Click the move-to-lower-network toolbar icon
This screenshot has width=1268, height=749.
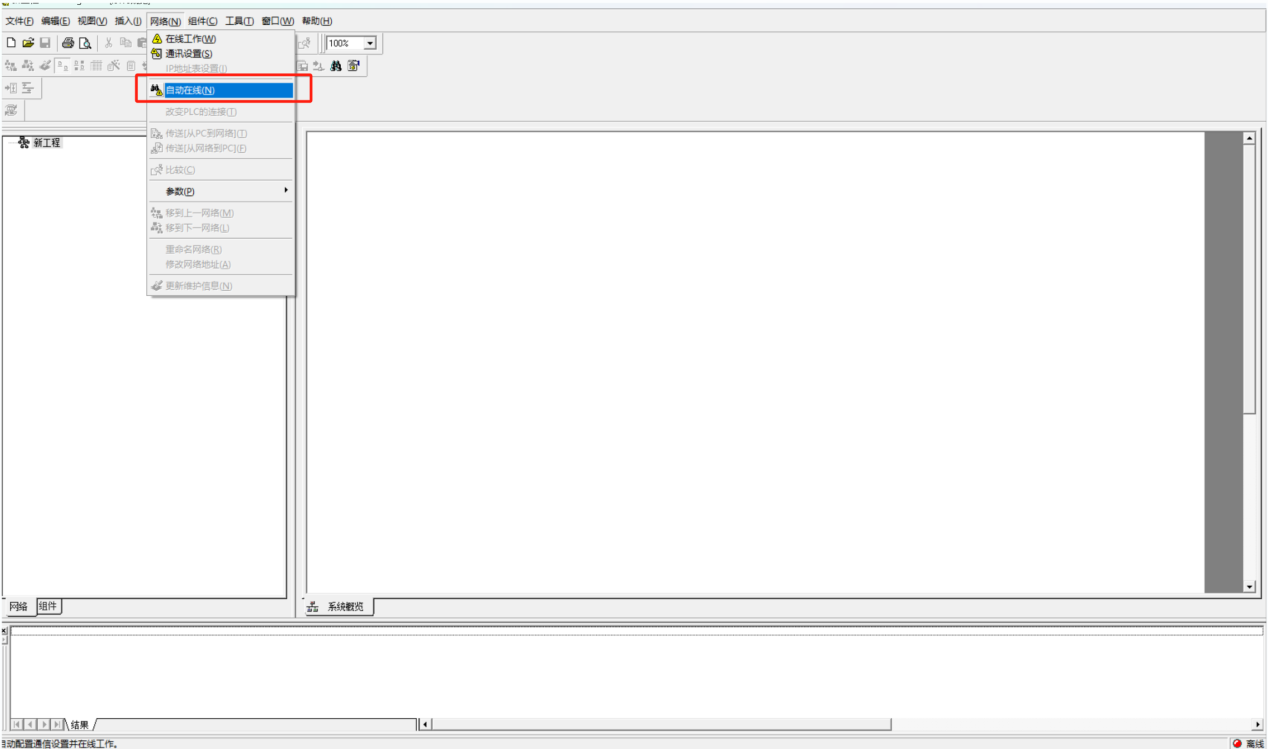28,66
